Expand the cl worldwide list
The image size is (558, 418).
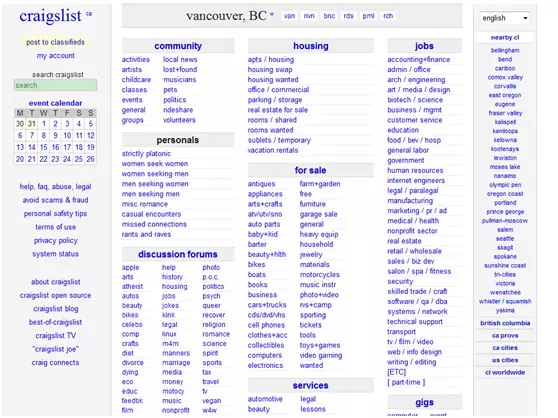pos(505,372)
